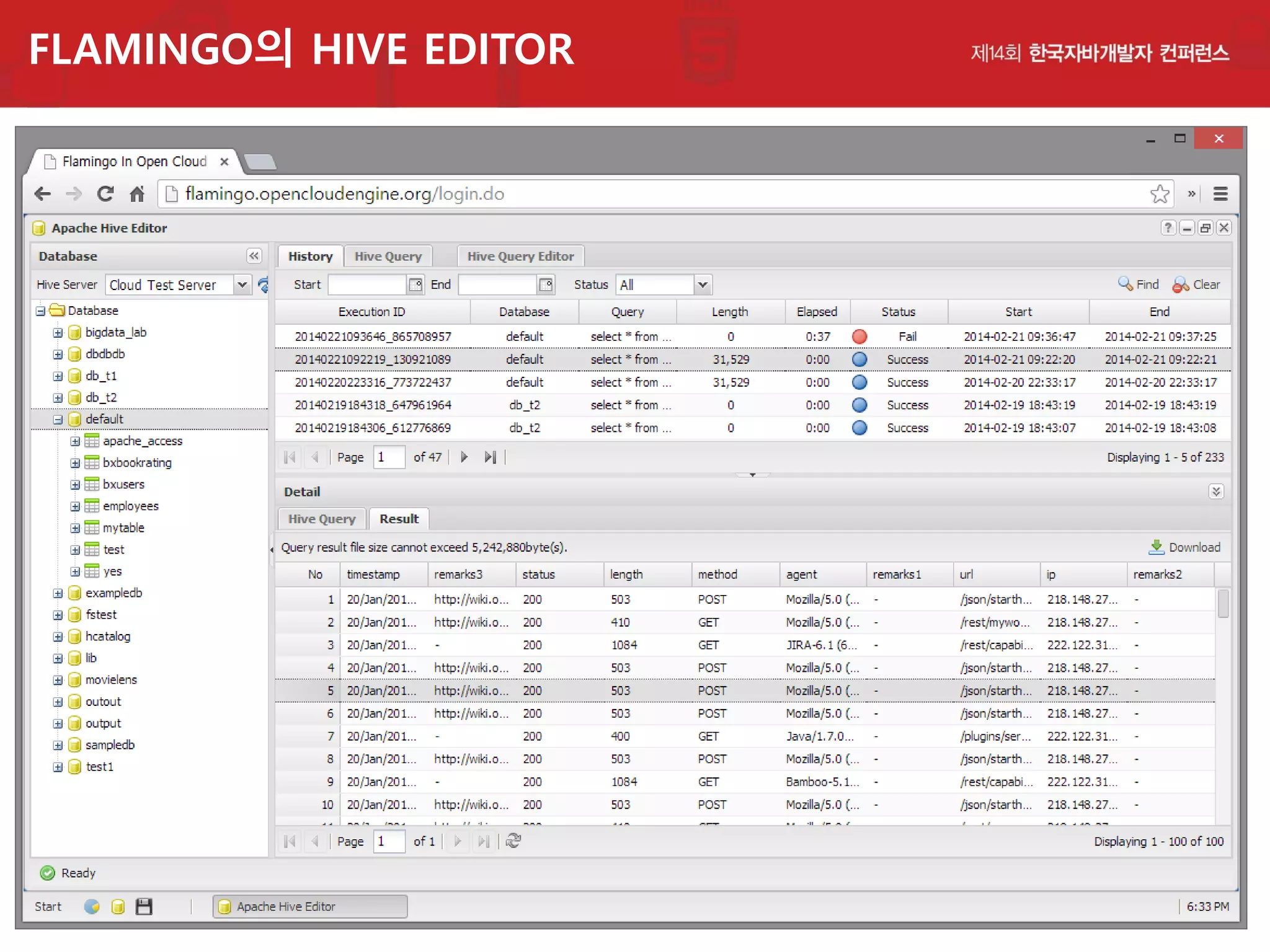
Task: Click the Find button
Action: [x=1139, y=284]
